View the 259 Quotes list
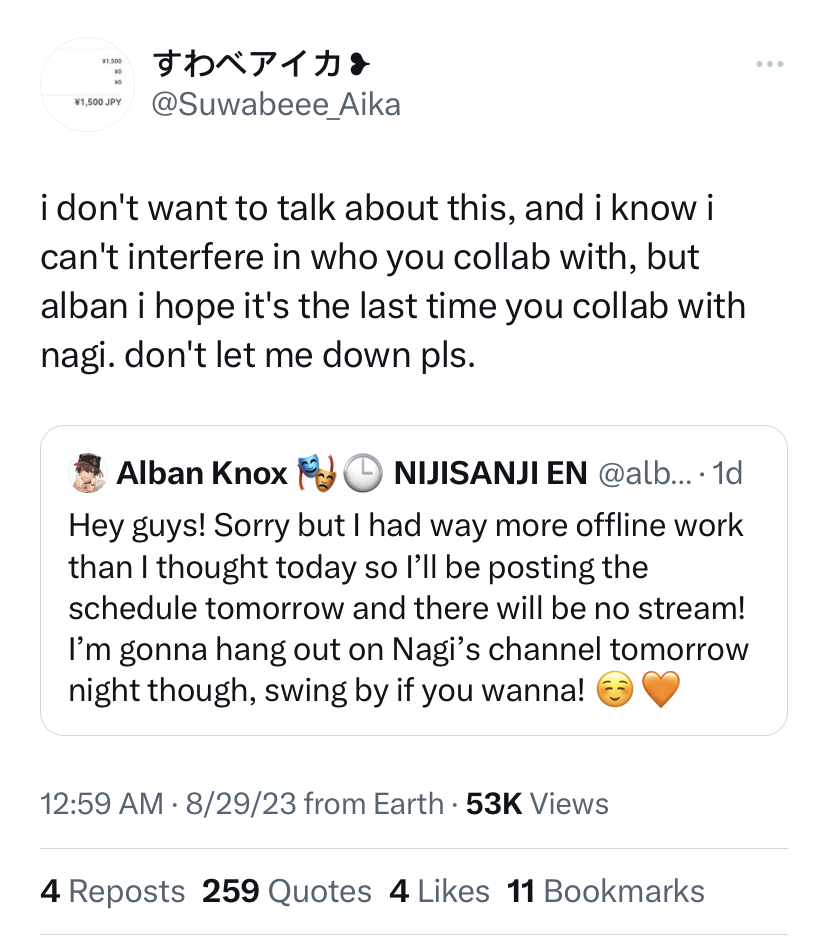This screenshot has width=828, height=940. point(286,891)
